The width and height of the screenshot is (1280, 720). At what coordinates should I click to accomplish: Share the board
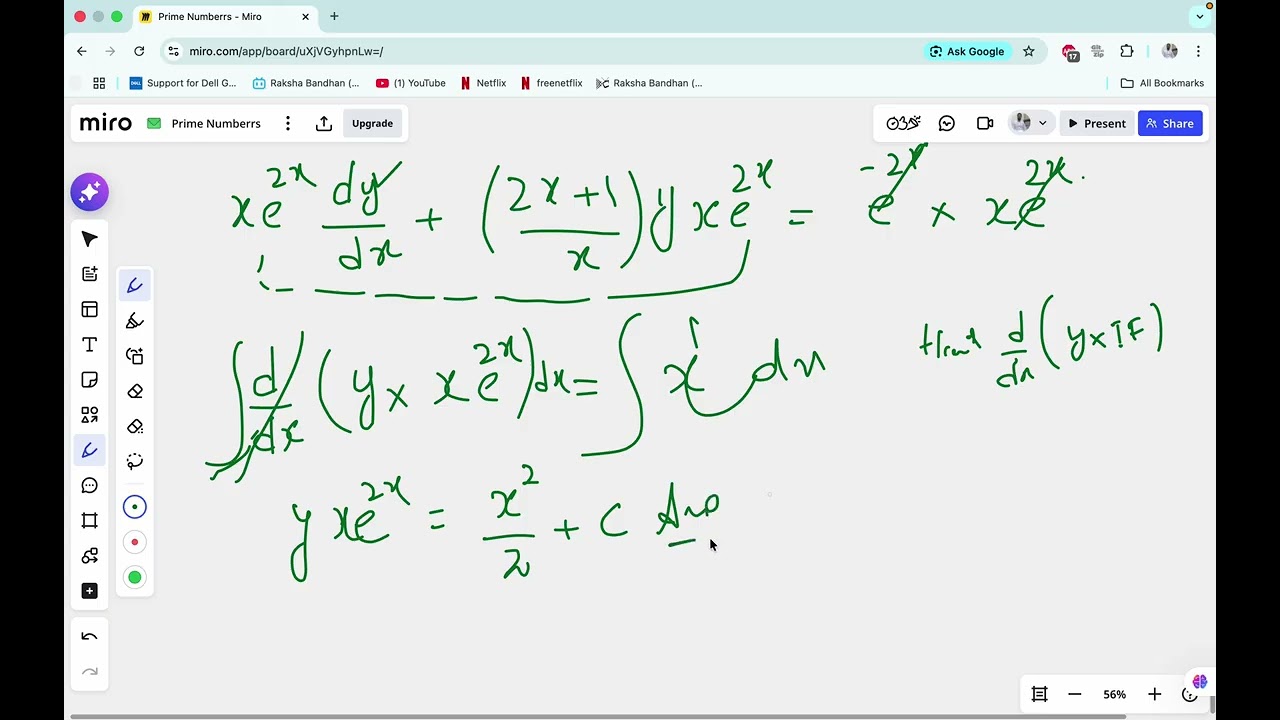coord(1170,123)
